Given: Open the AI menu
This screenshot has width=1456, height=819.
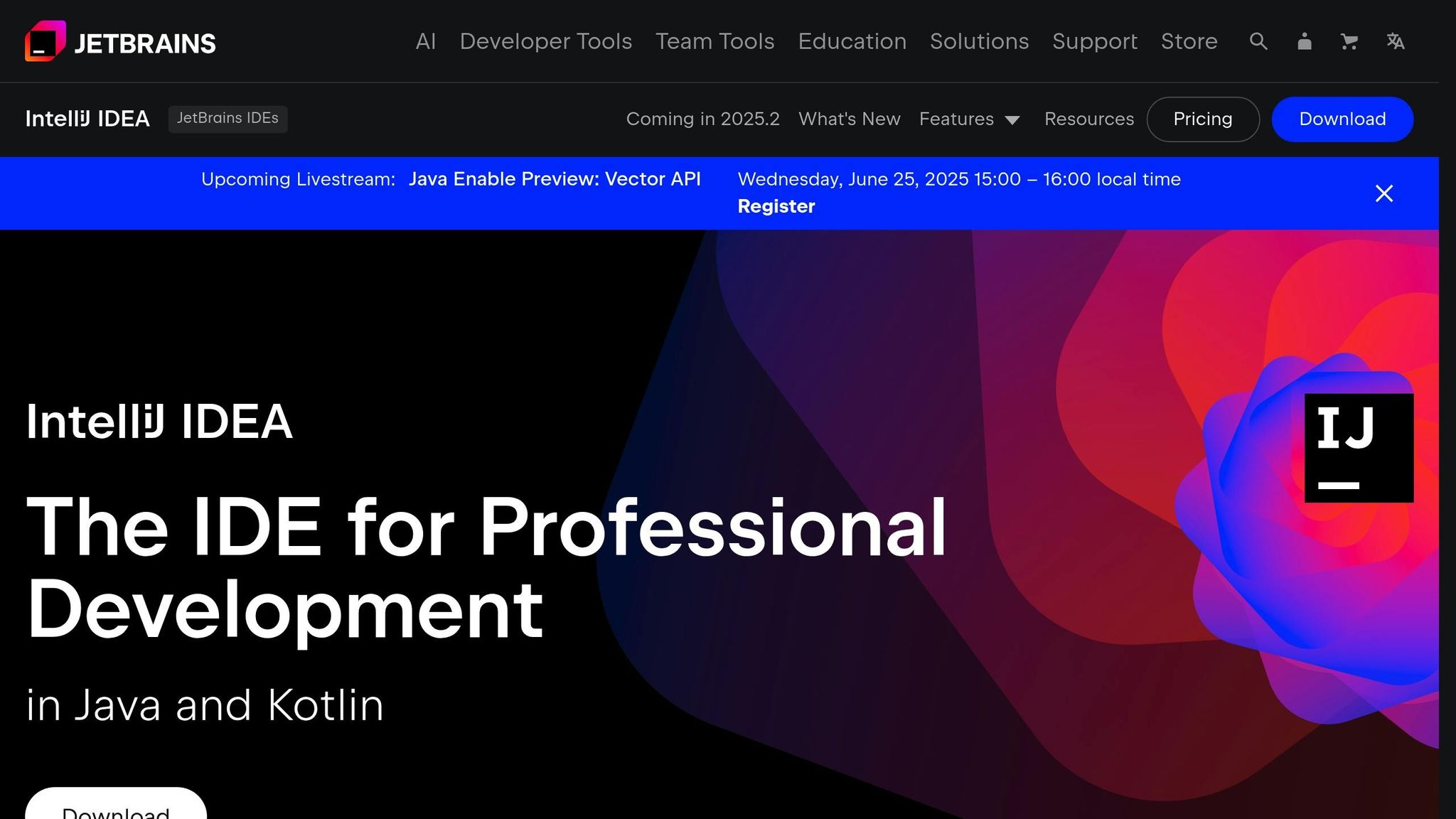Looking at the screenshot, I should pyautogui.click(x=426, y=41).
